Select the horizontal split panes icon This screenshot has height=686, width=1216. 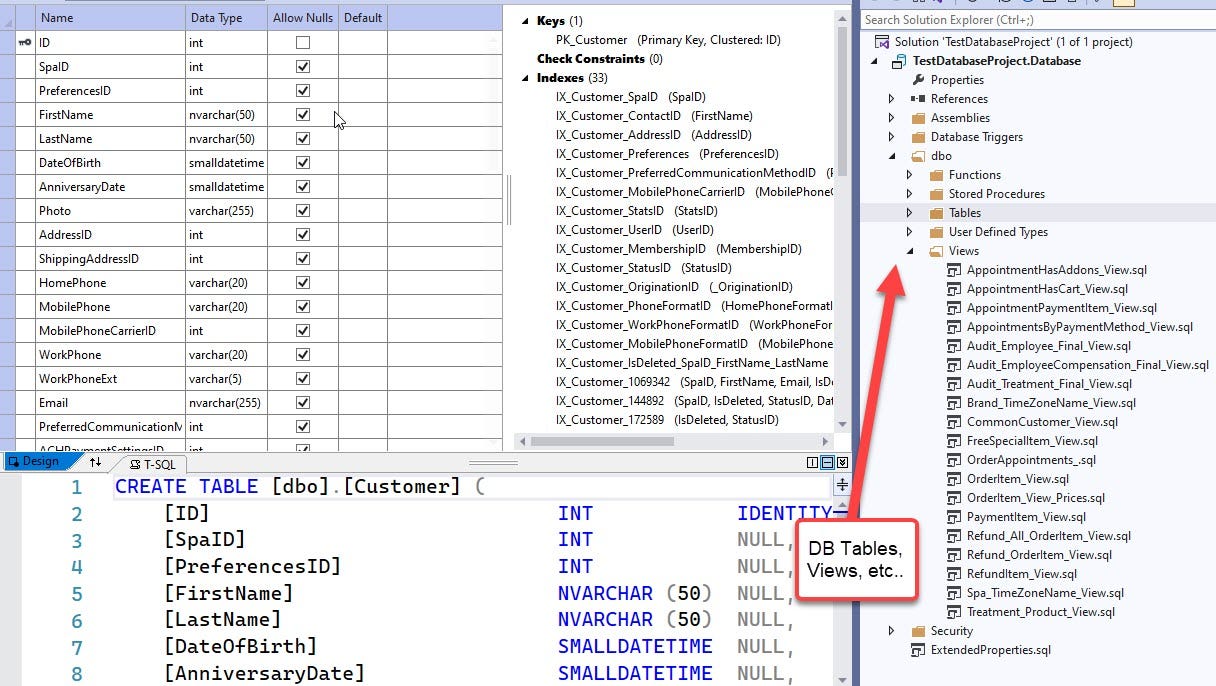(x=828, y=461)
